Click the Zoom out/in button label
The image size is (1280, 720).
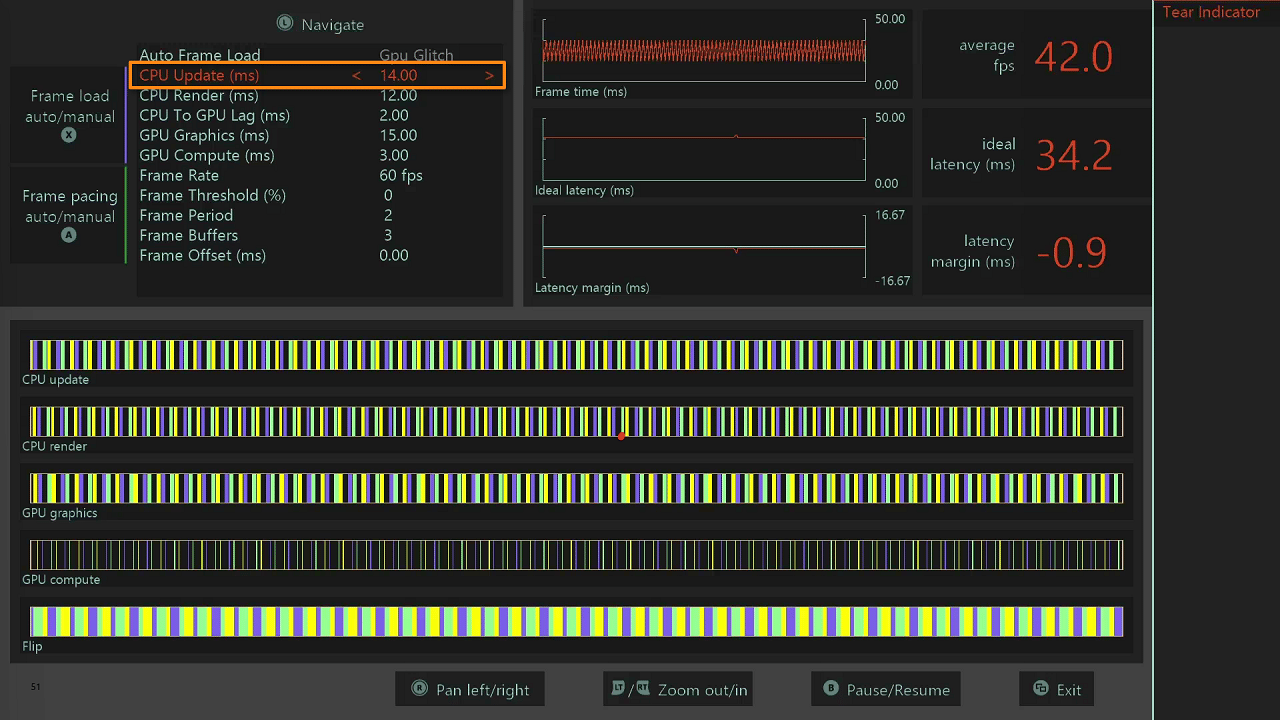702,690
